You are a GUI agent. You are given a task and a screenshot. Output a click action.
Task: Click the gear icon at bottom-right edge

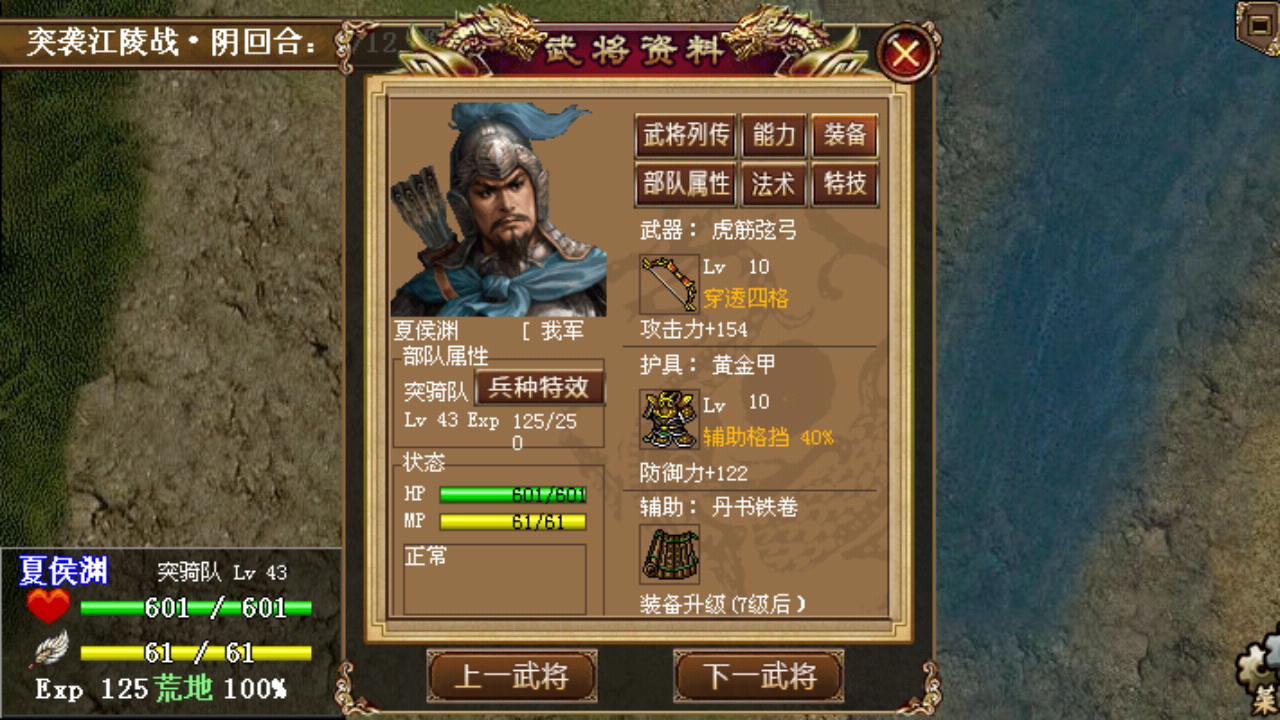pyautogui.click(x=1258, y=672)
